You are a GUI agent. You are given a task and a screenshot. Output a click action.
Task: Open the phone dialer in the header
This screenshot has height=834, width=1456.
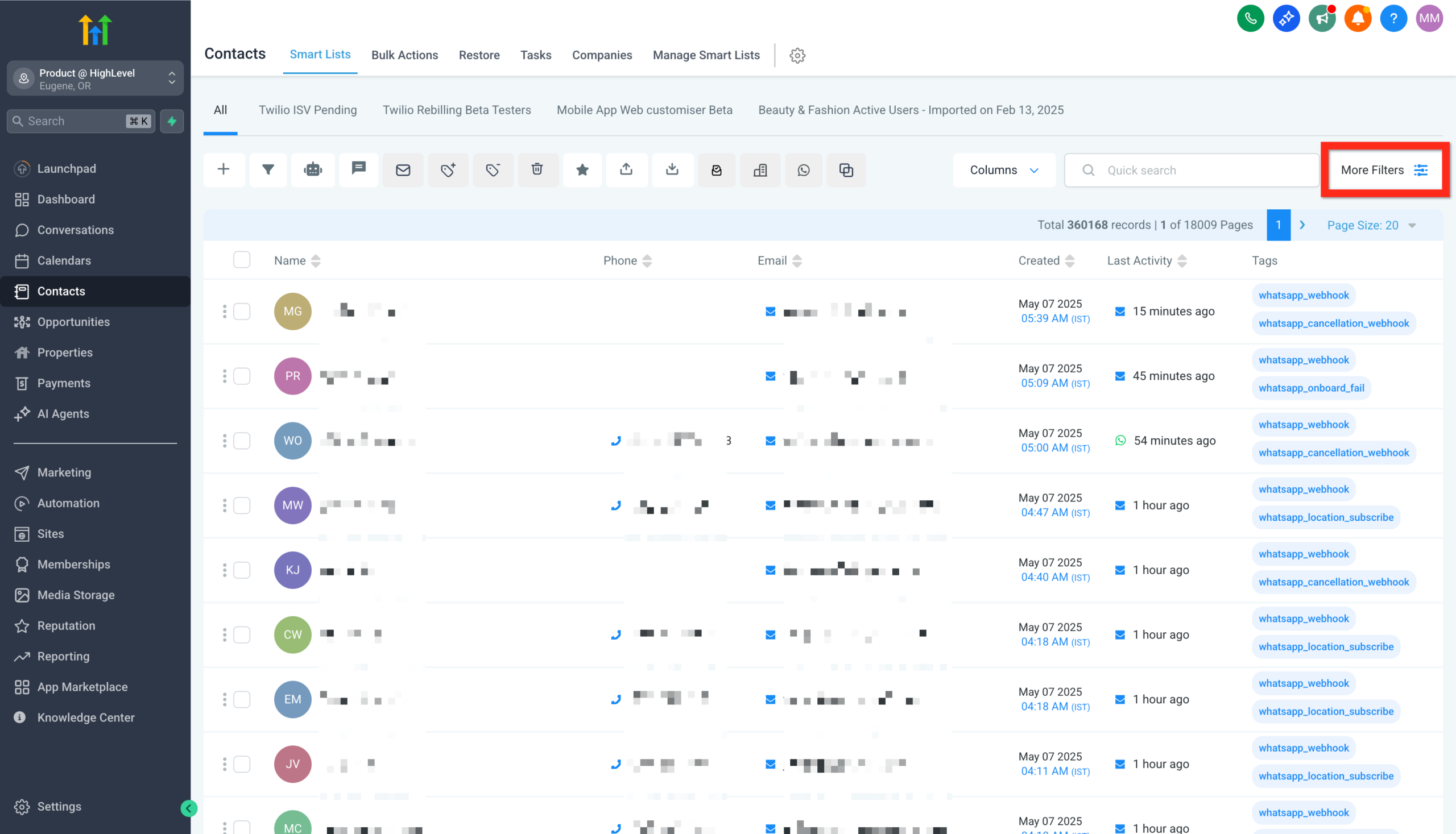(1251, 18)
